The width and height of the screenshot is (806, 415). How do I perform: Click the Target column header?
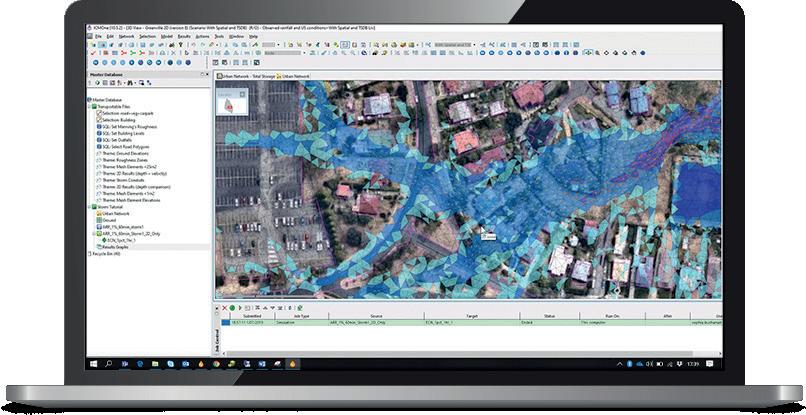472,316
